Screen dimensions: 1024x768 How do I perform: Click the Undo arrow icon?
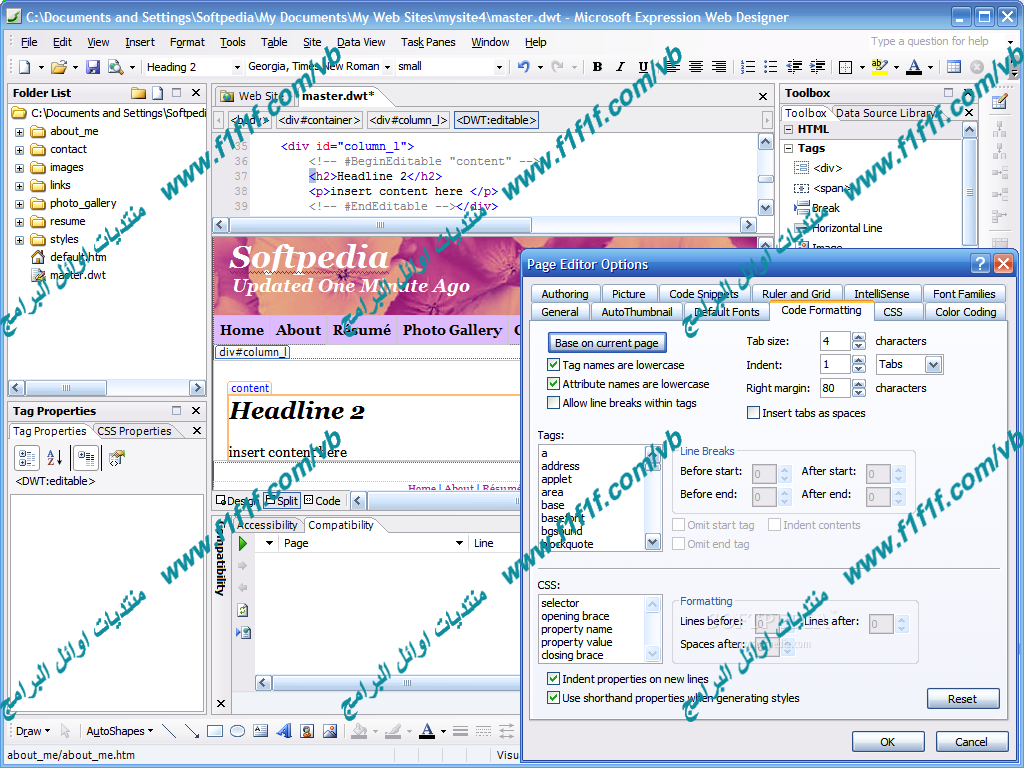point(523,67)
